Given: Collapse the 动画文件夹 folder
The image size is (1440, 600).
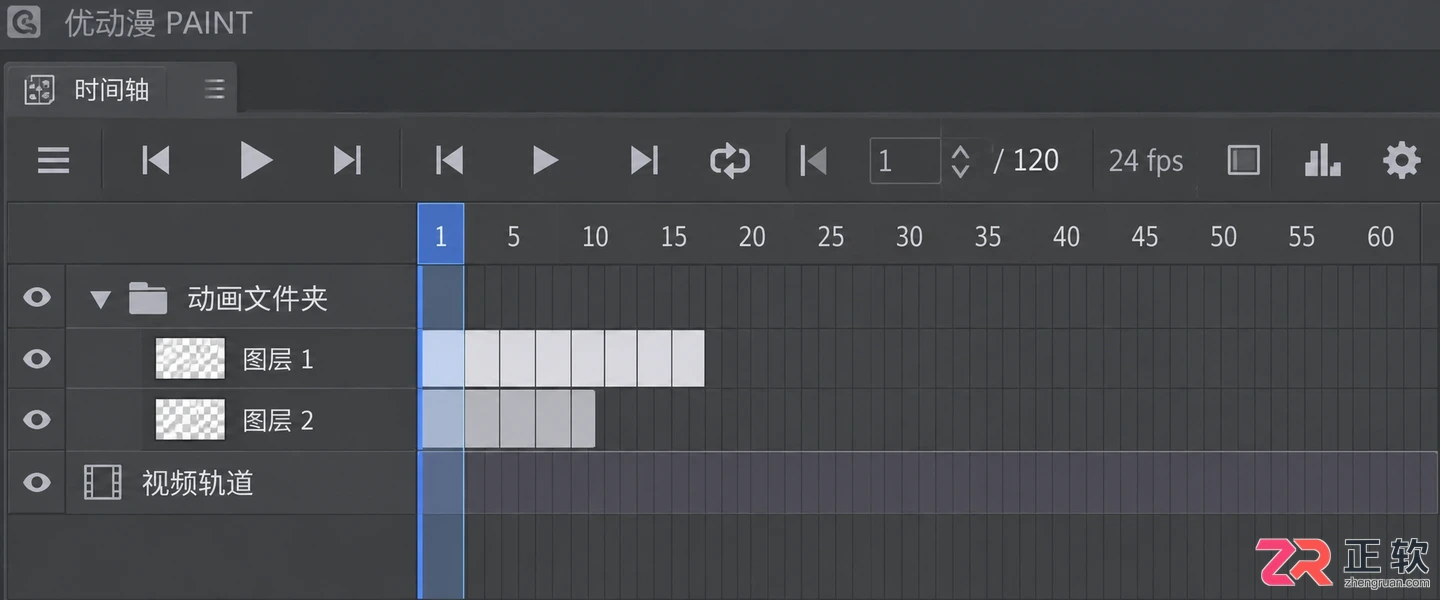Looking at the screenshot, I should pos(100,299).
